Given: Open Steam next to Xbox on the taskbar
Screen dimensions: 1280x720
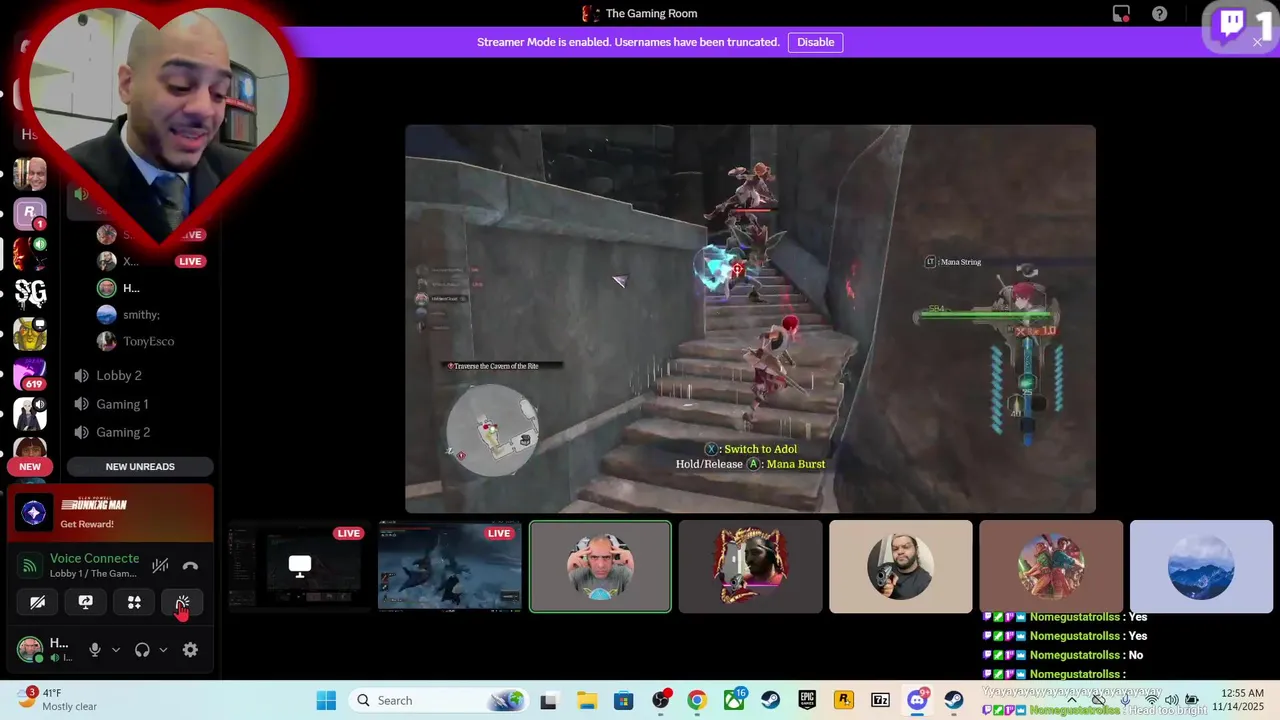Looking at the screenshot, I should pyautogui.click(x=770, y=700).
